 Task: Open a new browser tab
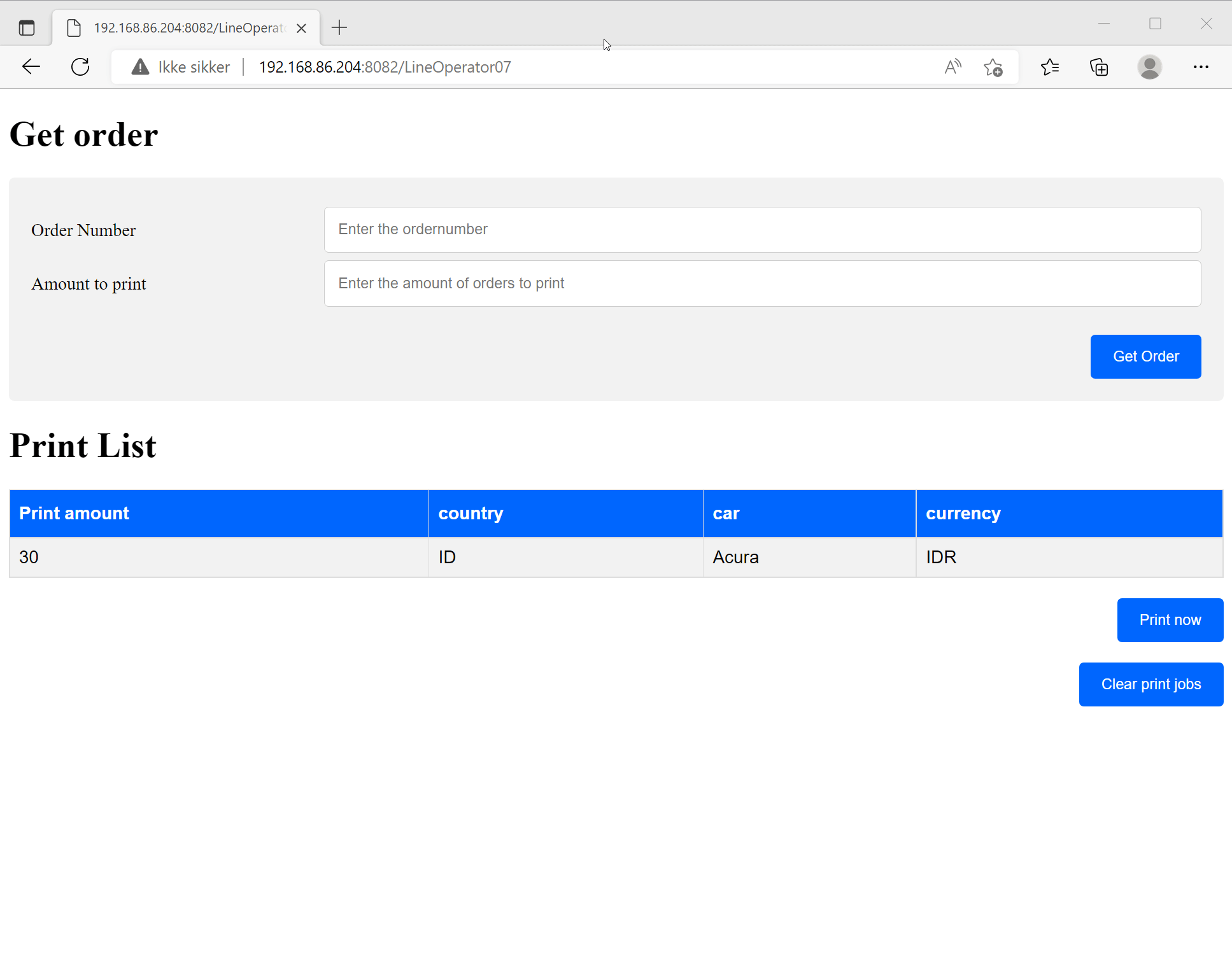(x=339, y=27)
